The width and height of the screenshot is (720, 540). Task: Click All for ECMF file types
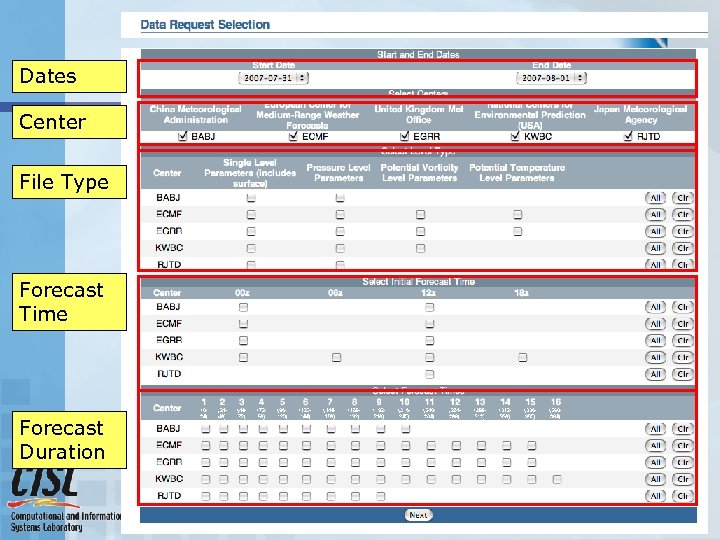655,214
